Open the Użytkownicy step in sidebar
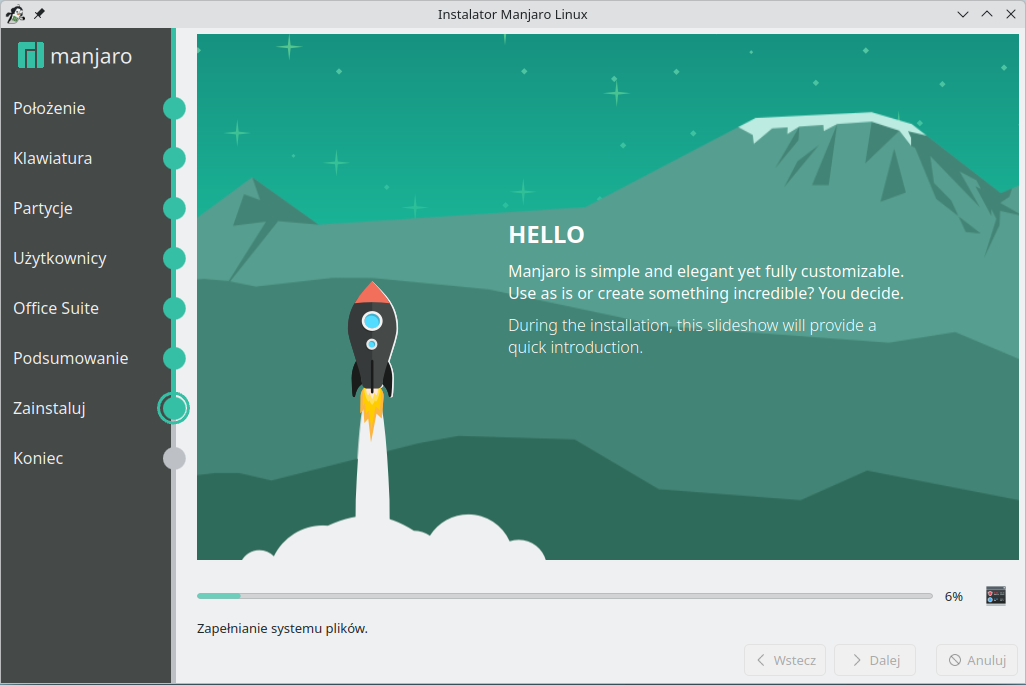1026x685 pixels. (60, 258)
